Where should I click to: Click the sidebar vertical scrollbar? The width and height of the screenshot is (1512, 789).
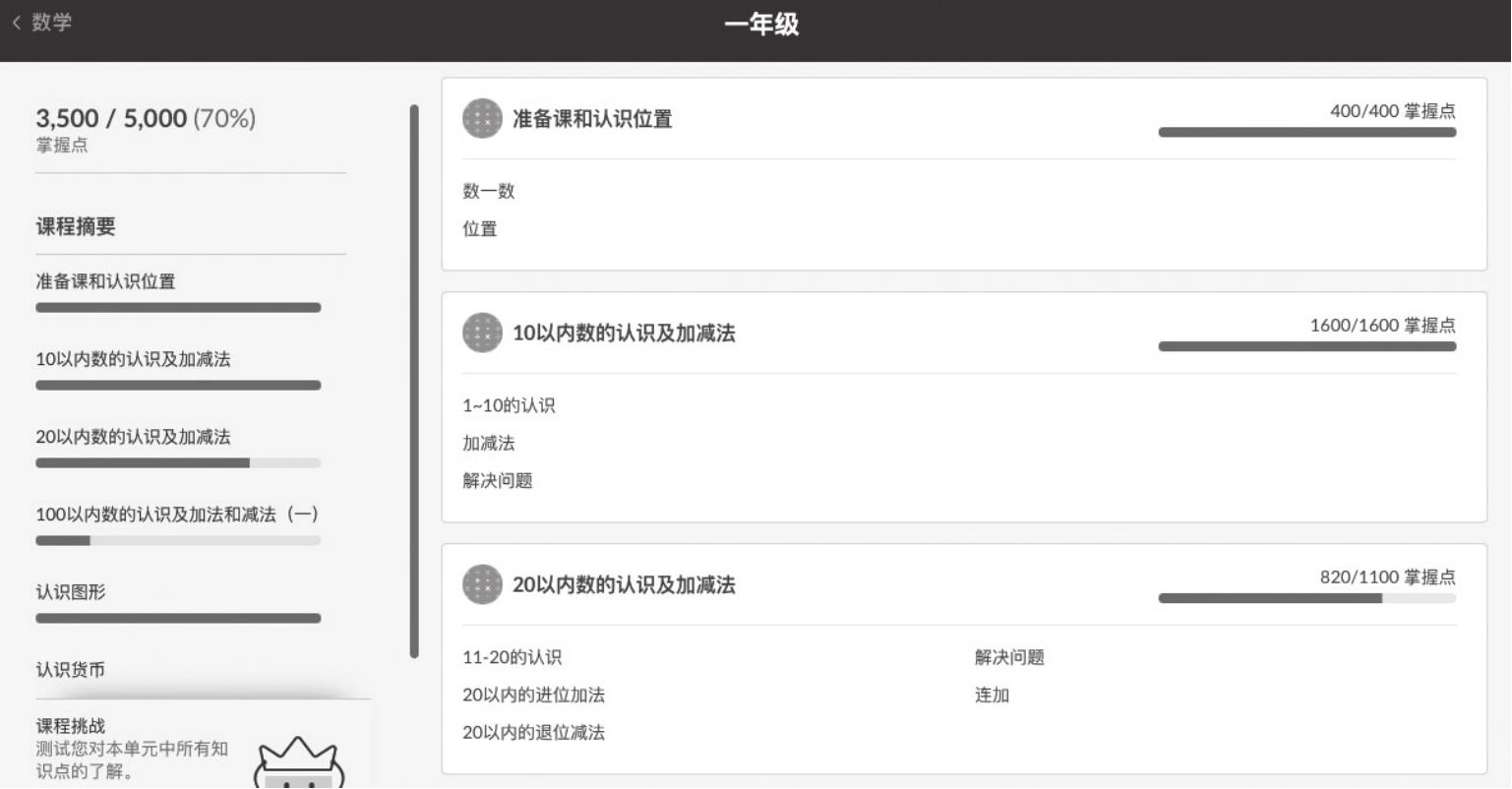pyautogui.click(x=414, y=382)
